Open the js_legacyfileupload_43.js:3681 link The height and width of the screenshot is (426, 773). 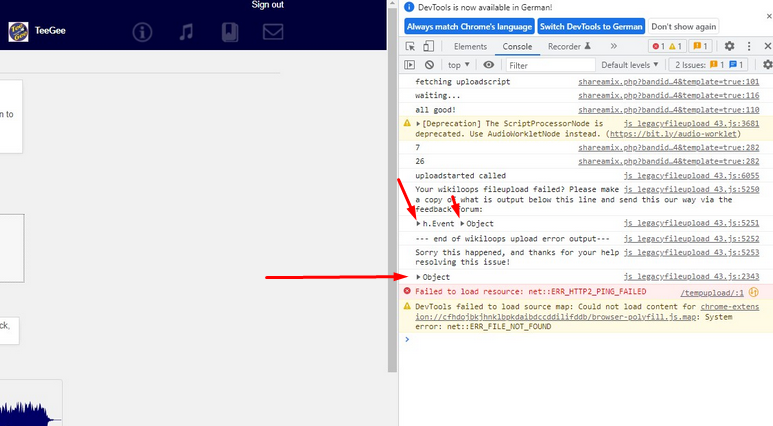coord(692,124)
